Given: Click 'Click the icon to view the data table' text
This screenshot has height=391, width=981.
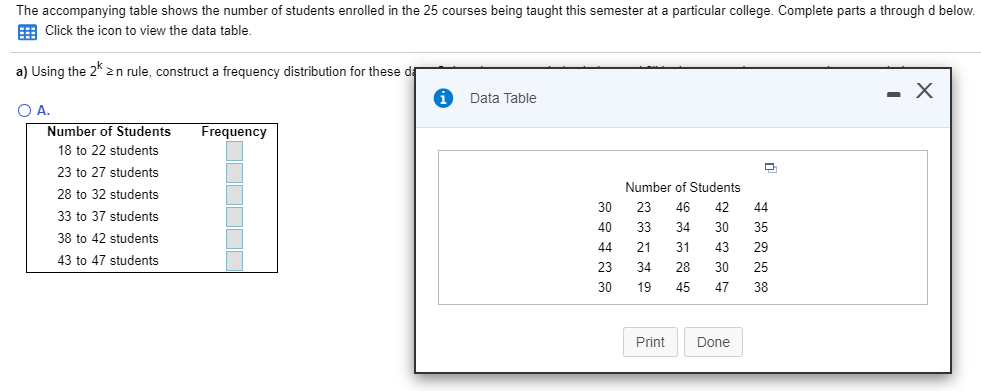Looking at the screenshot, I should [x=148, y=31].
